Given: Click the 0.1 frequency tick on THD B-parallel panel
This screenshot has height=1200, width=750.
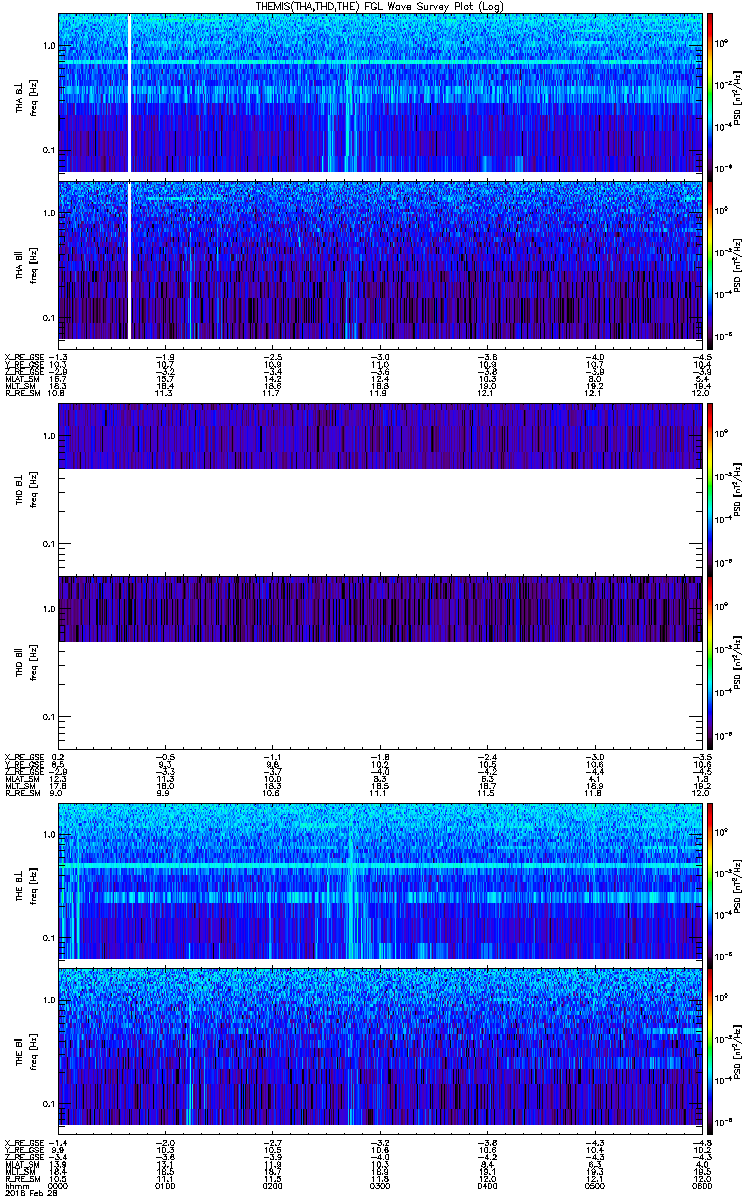Looking at the screenshot, I should [x=48, y=717].
